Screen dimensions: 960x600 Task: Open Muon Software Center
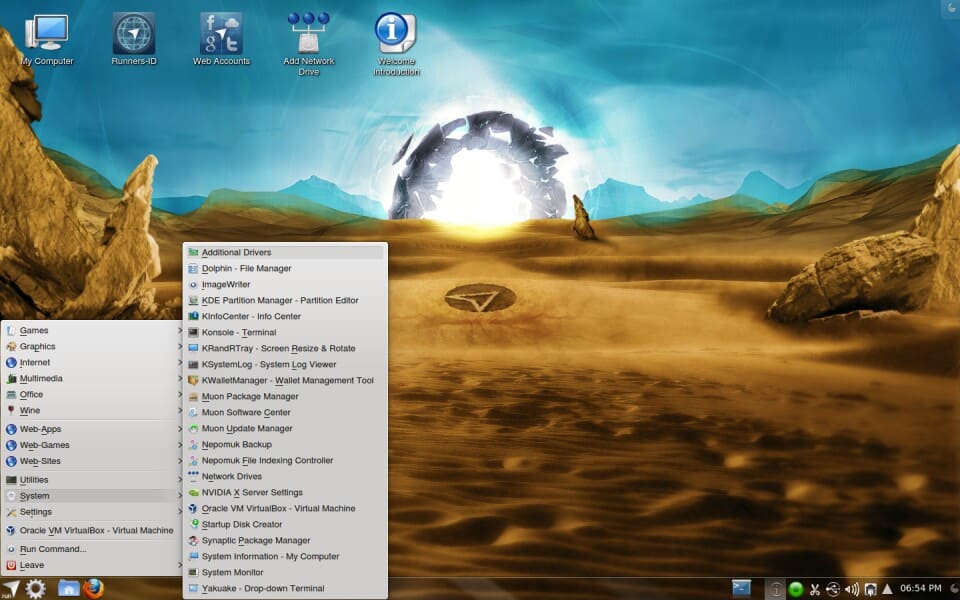point(285,413)
